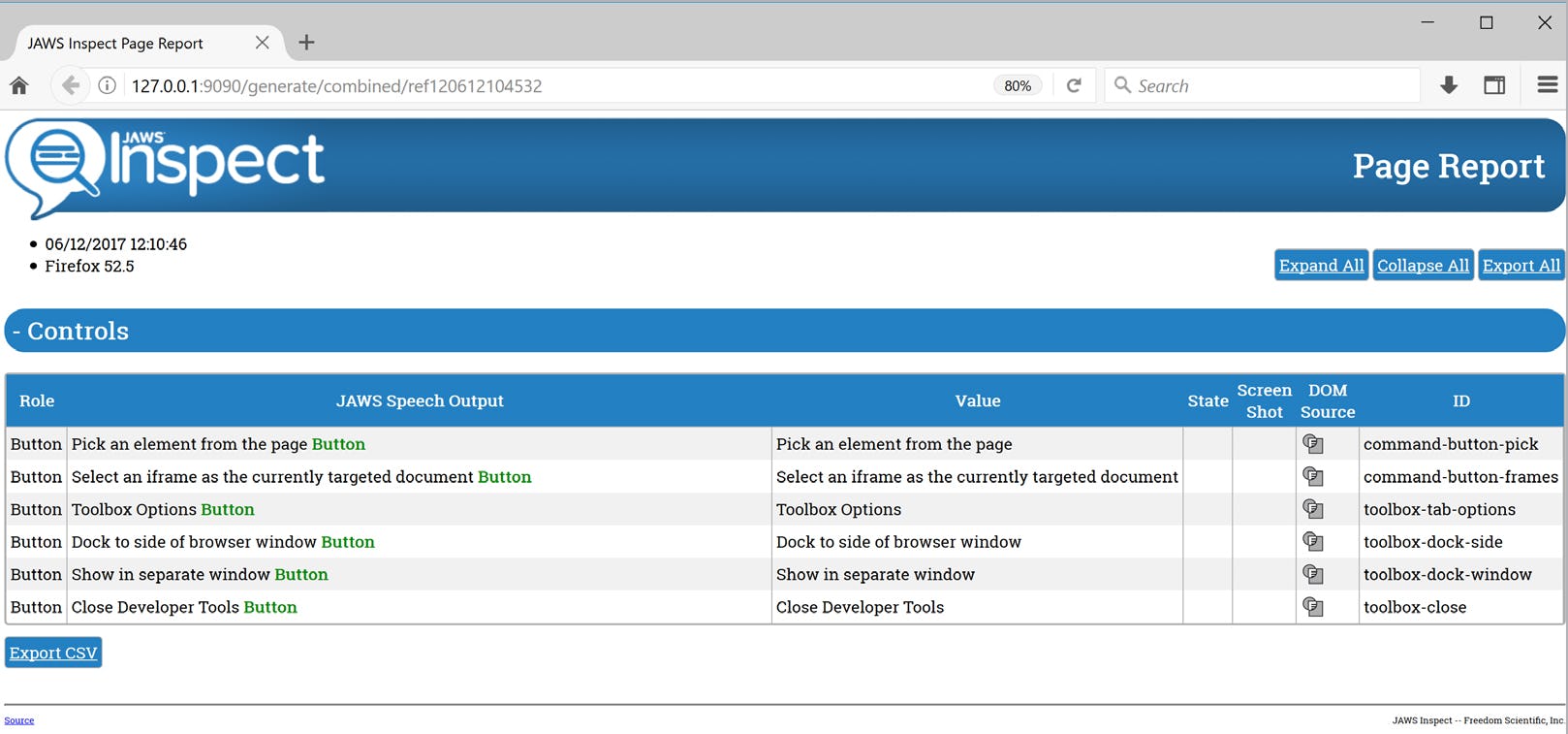
Task: Open a new tab with plus icon
Action: (x=306, y=43)
